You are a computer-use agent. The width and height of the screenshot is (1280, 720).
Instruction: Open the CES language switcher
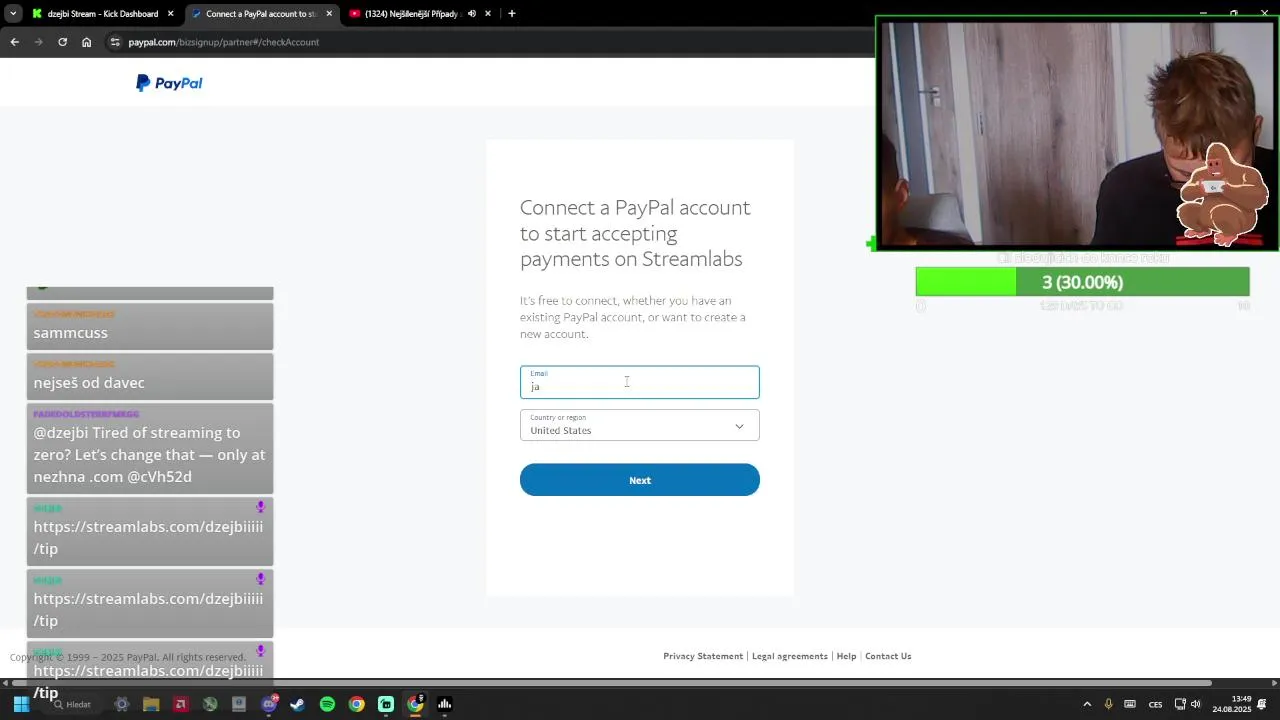point(1155,704)
